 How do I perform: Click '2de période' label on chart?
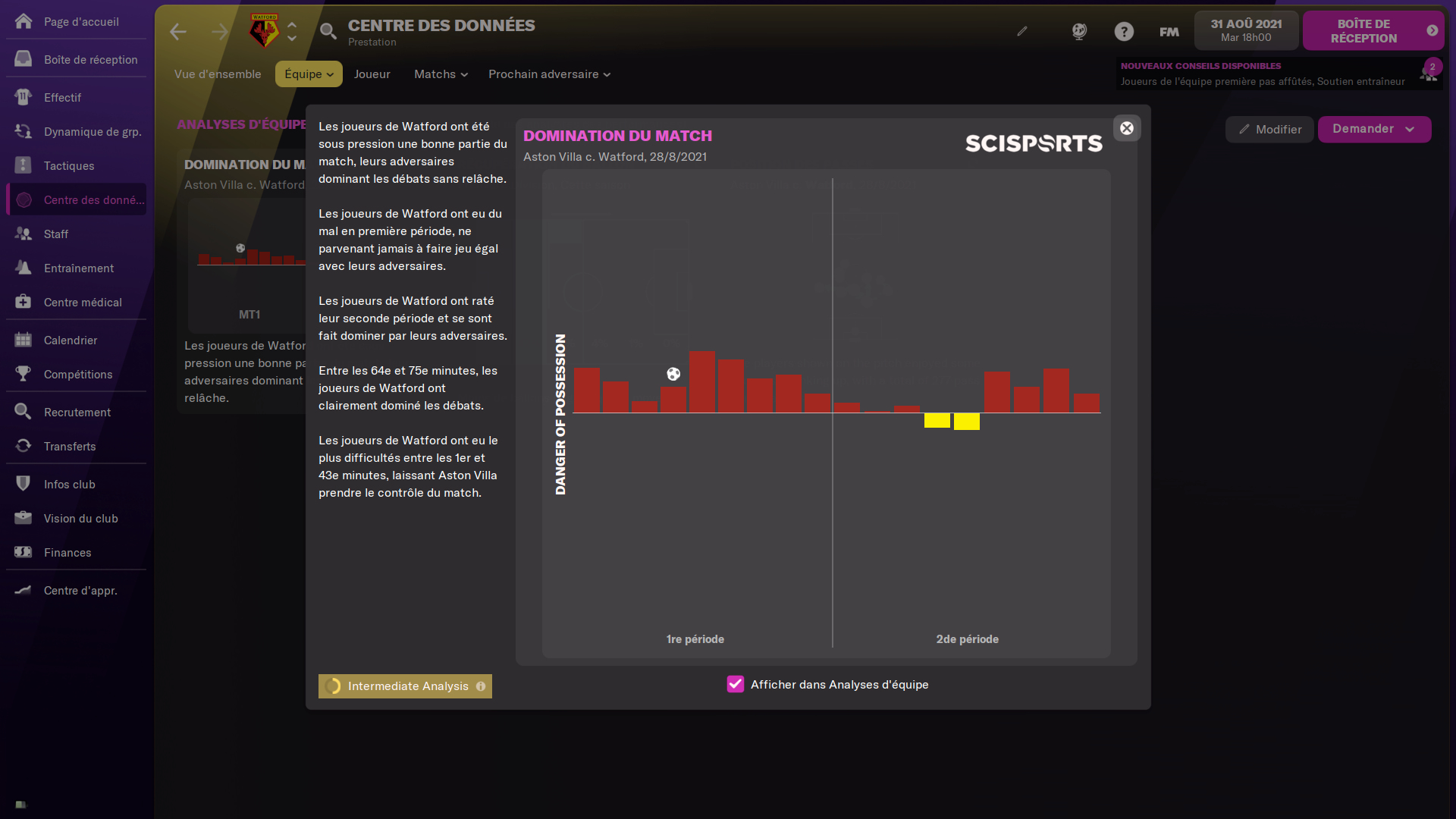point(967,639)
